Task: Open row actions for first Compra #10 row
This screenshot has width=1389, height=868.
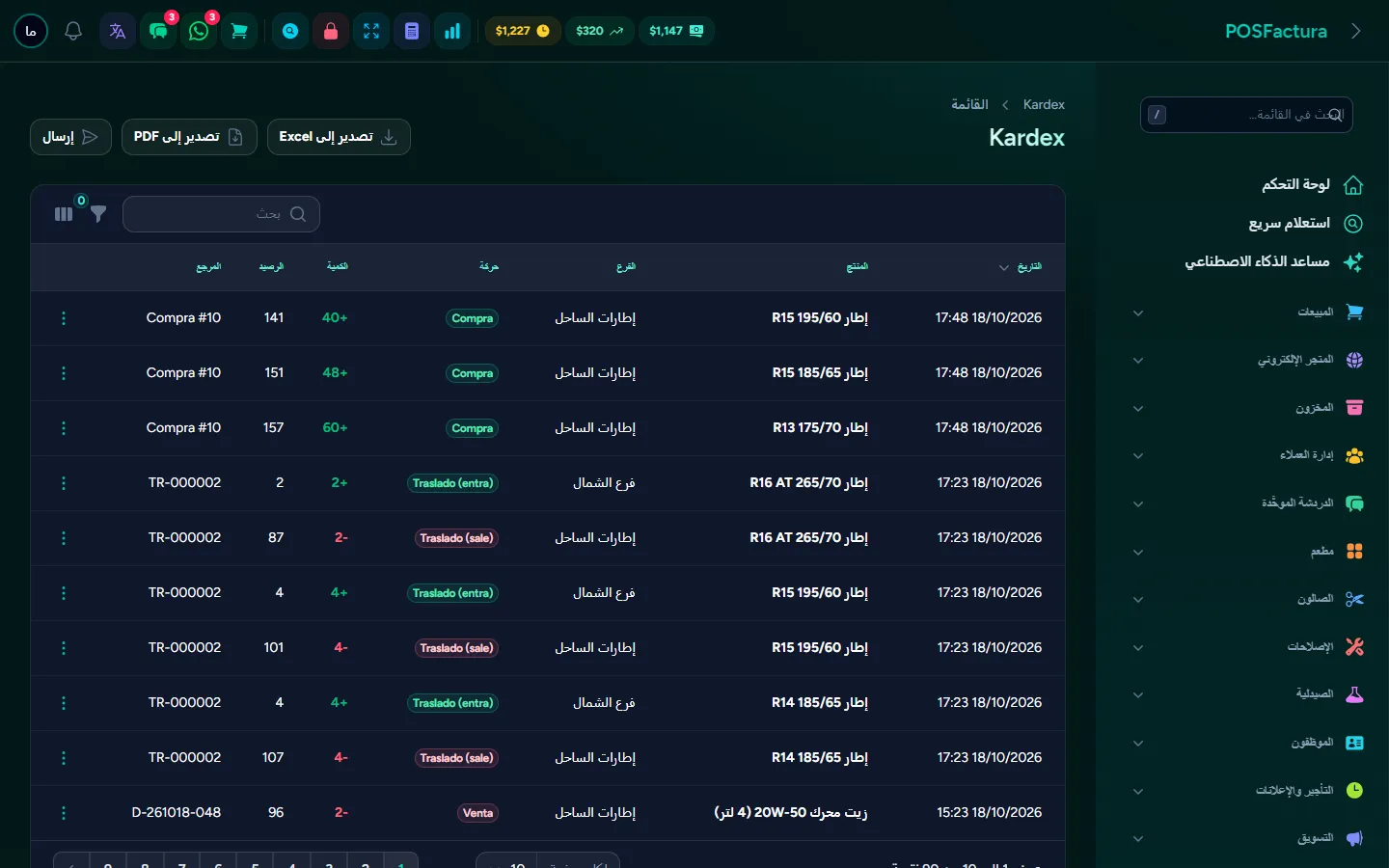Action: coord(64,318)
